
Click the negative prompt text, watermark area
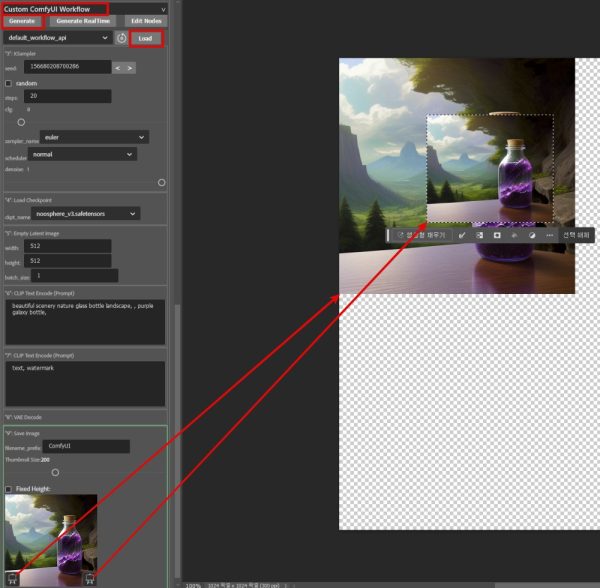pos(85,384)
